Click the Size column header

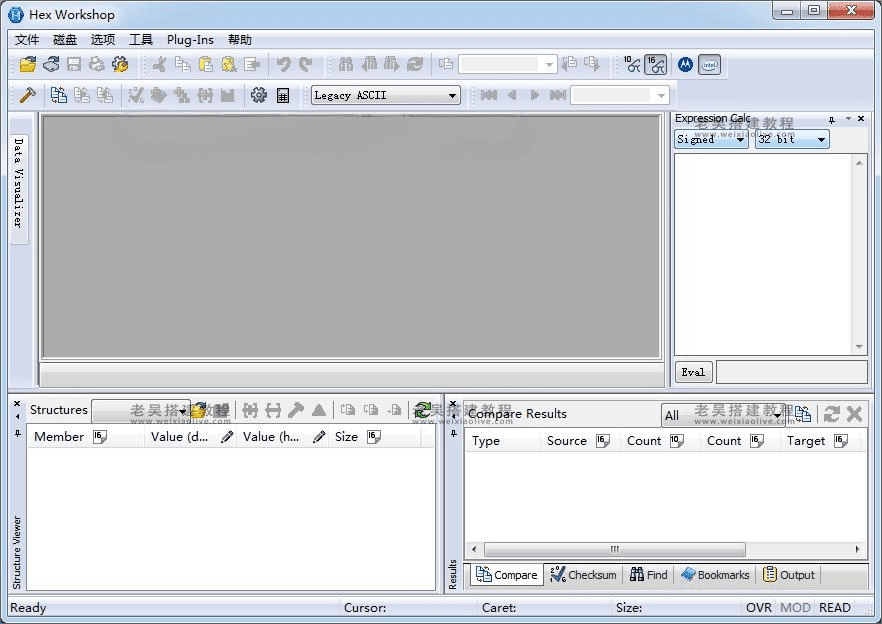click(374, 437)
